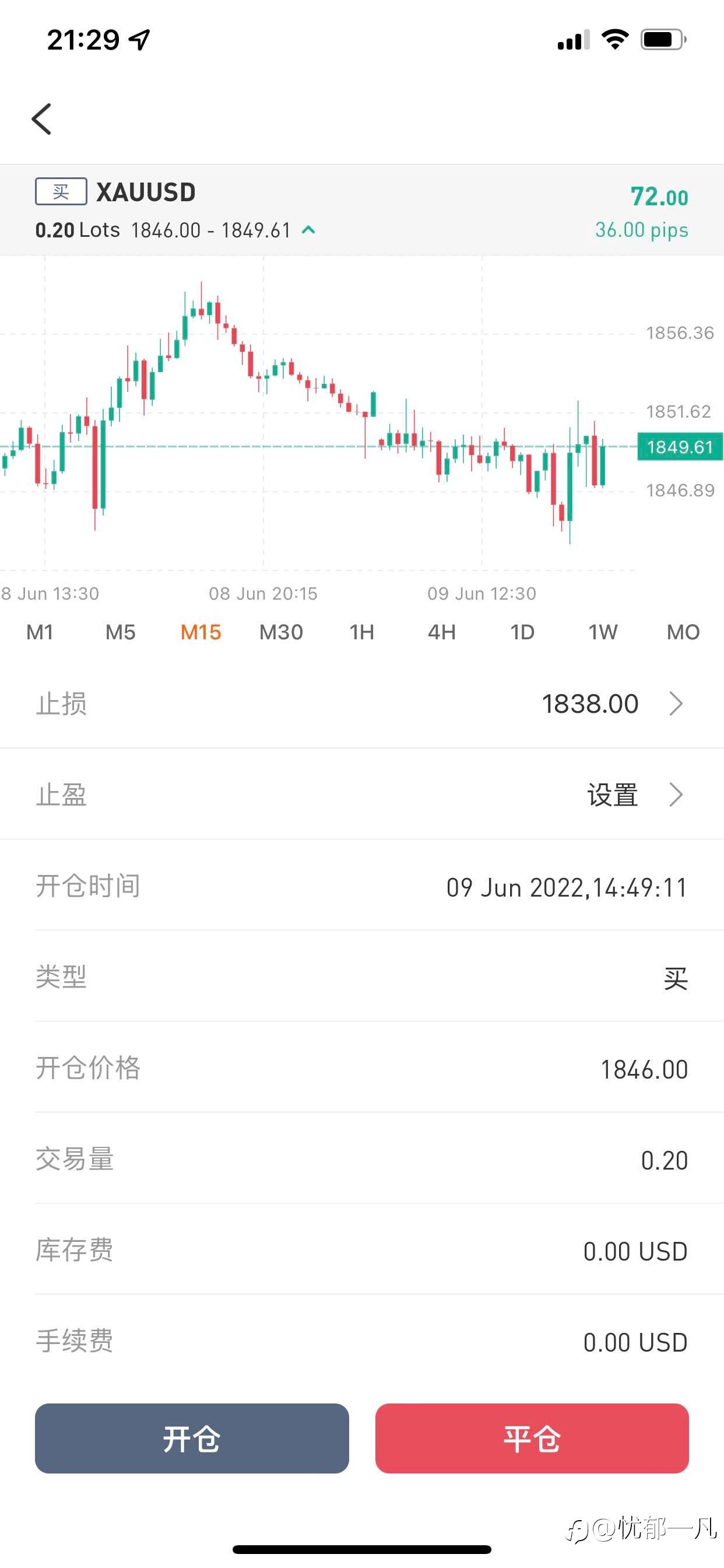The width and height of the screenshot is (724, 1568).
Task: Tap the back arrow icon
Action: click(x=41, y=118)
